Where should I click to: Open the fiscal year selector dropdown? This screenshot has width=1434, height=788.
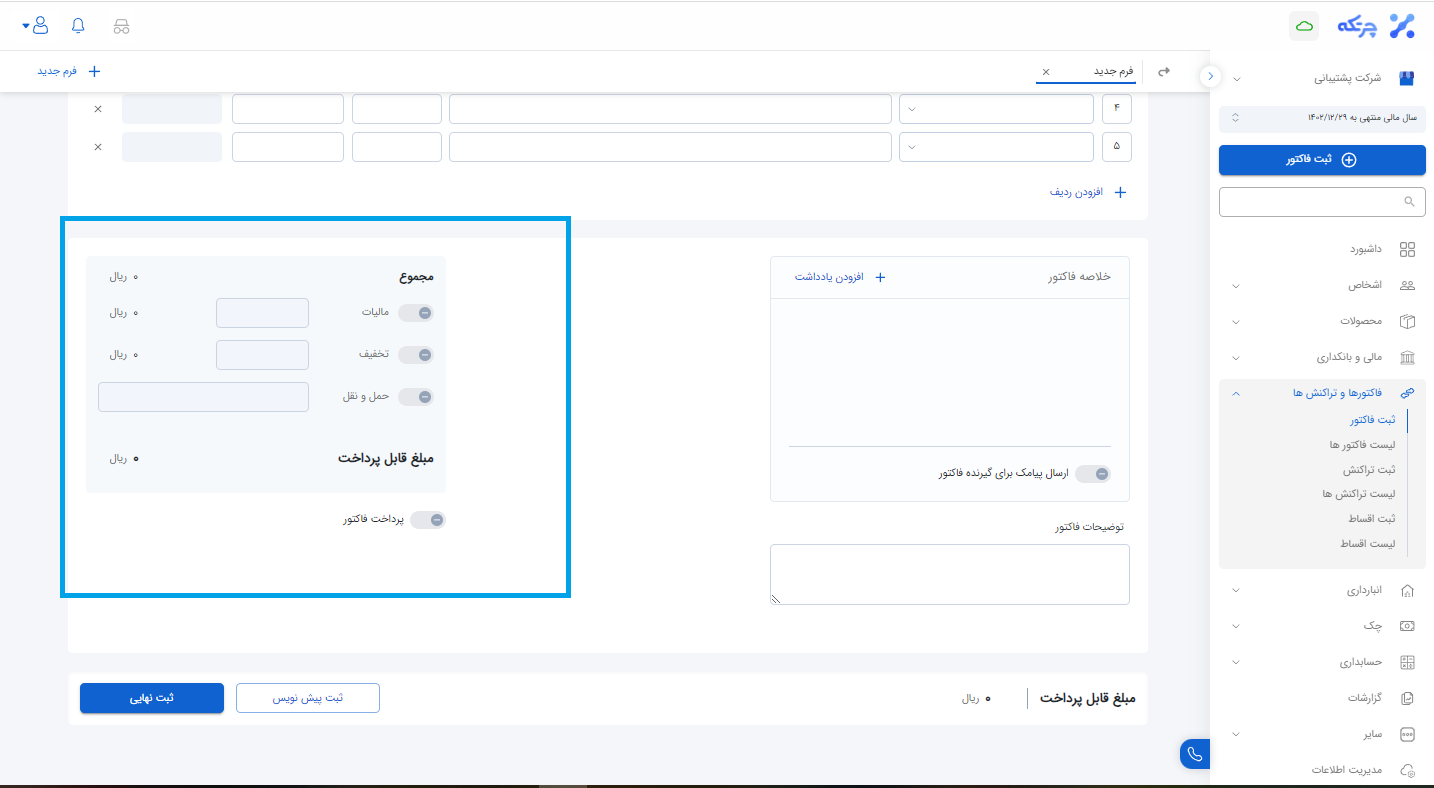(x=1322, y=118)
